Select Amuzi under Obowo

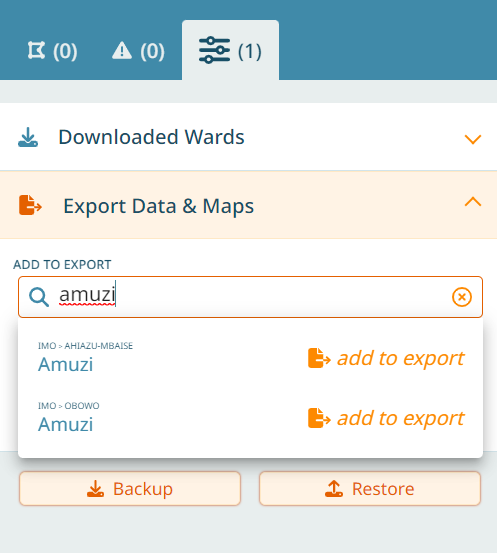click(66, 424)
